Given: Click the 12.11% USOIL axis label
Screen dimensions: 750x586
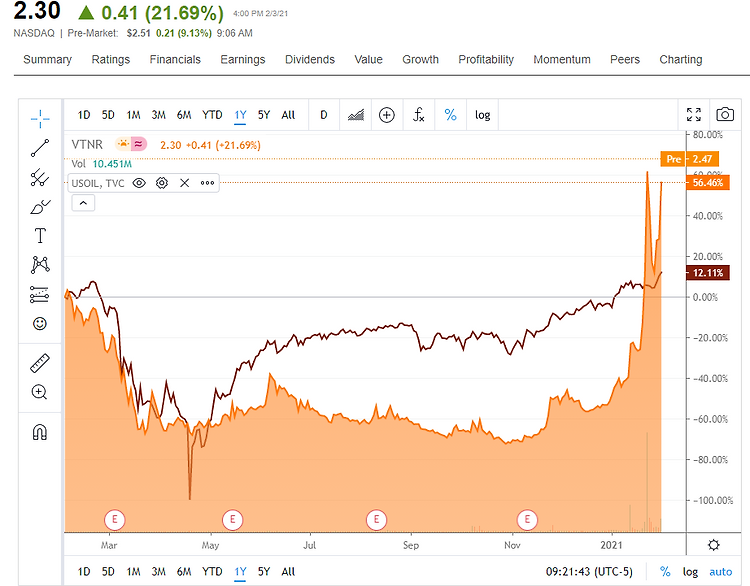Looking at the screenshot, I should click(x=708, y=273).
